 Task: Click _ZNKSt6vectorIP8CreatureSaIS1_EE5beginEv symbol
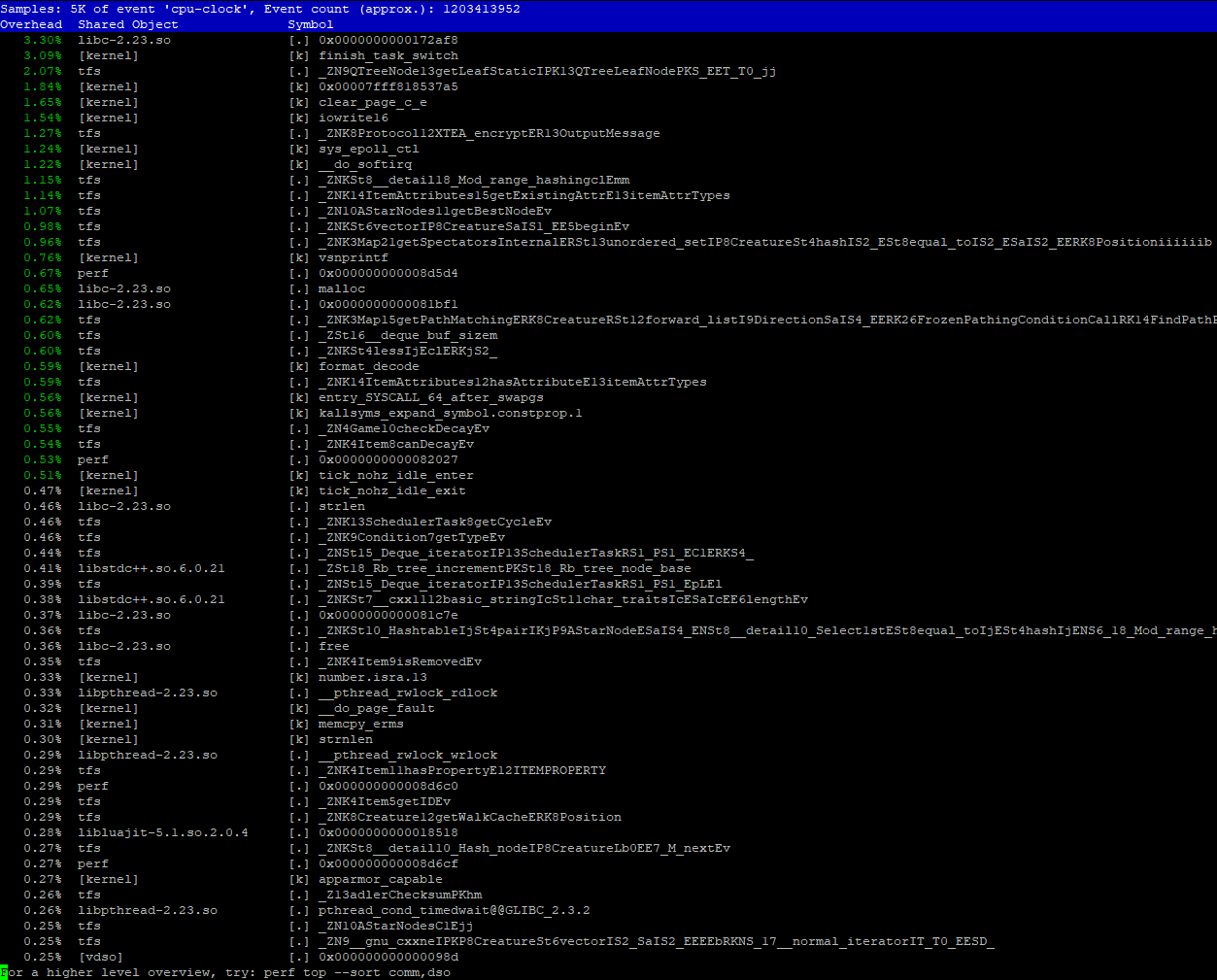(x=474, y=226)
